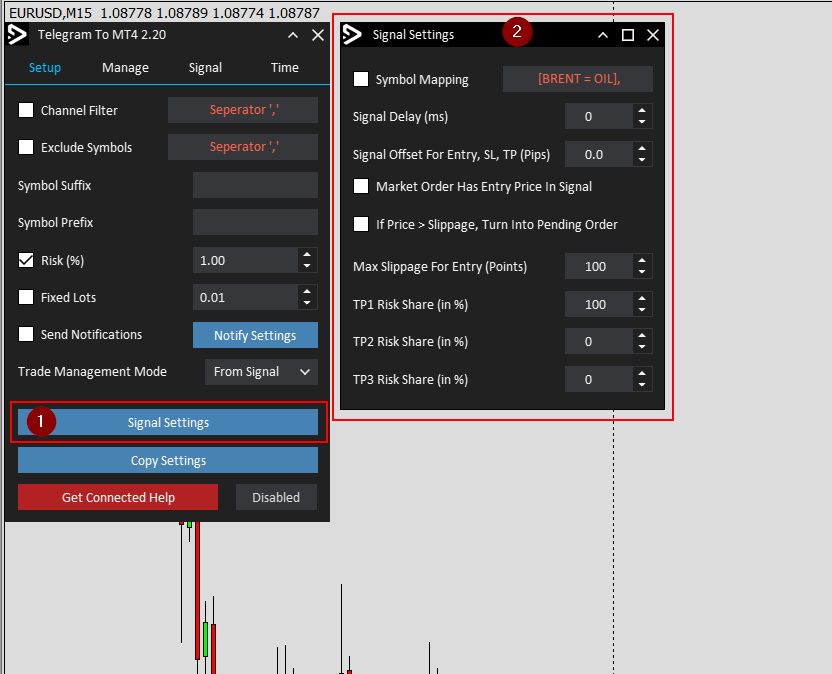Decrease TP1 Risk Share percentage
The width and height of the screenshot is (832, 674).
(642, 310)
